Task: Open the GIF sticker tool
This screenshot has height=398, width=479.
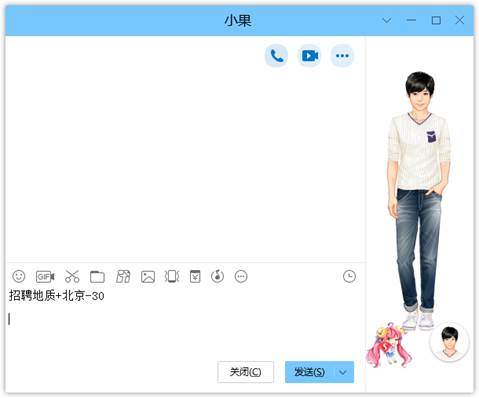Action: [45, 277]
